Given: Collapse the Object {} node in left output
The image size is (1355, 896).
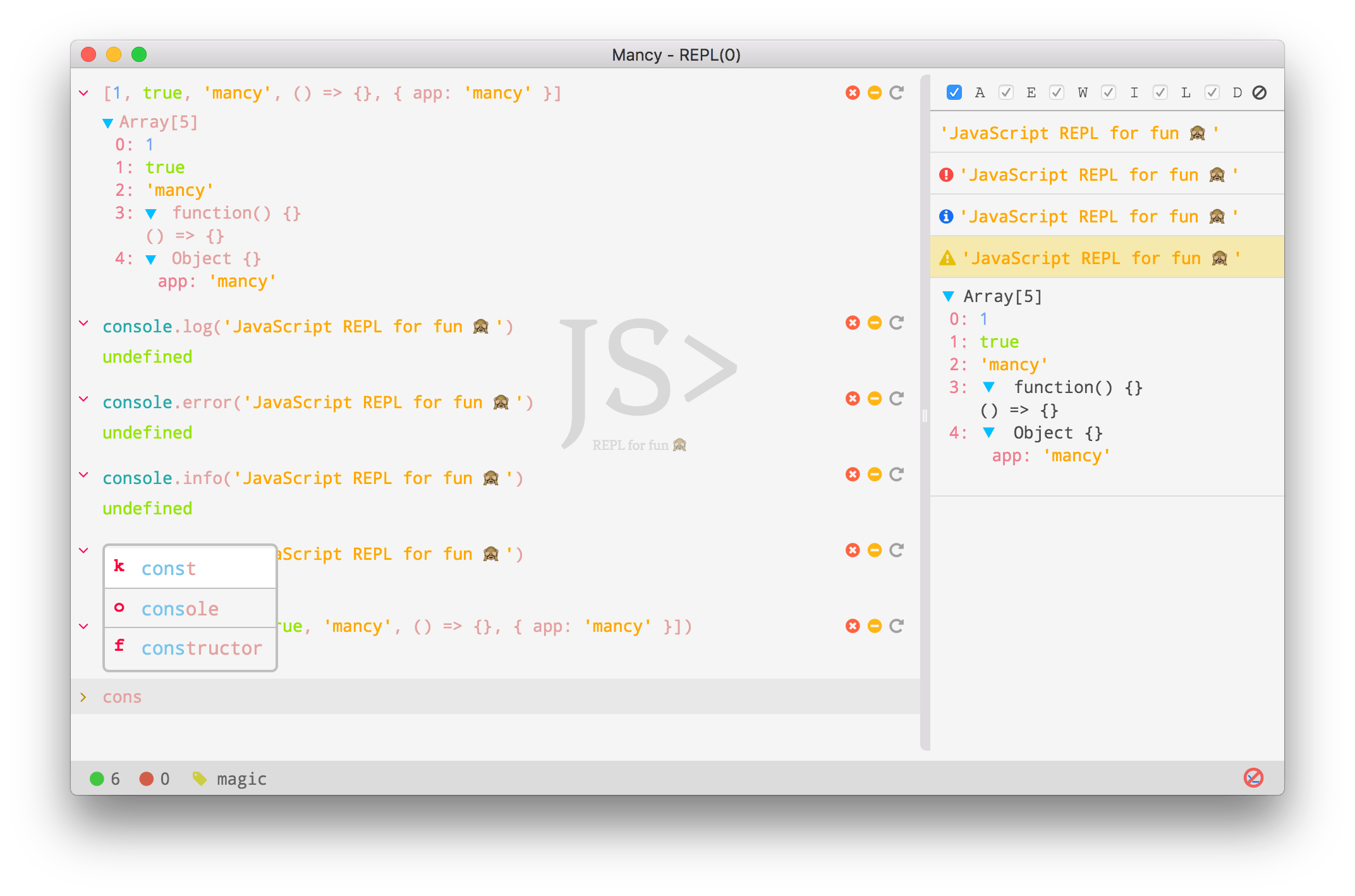Looking at the screenshot, I should 151,259.
